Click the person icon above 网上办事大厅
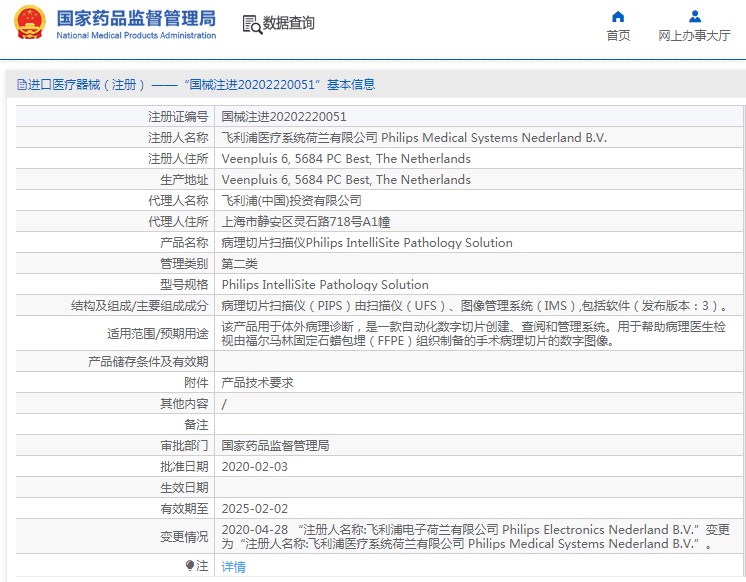746x582 pixels. (695, 16)
